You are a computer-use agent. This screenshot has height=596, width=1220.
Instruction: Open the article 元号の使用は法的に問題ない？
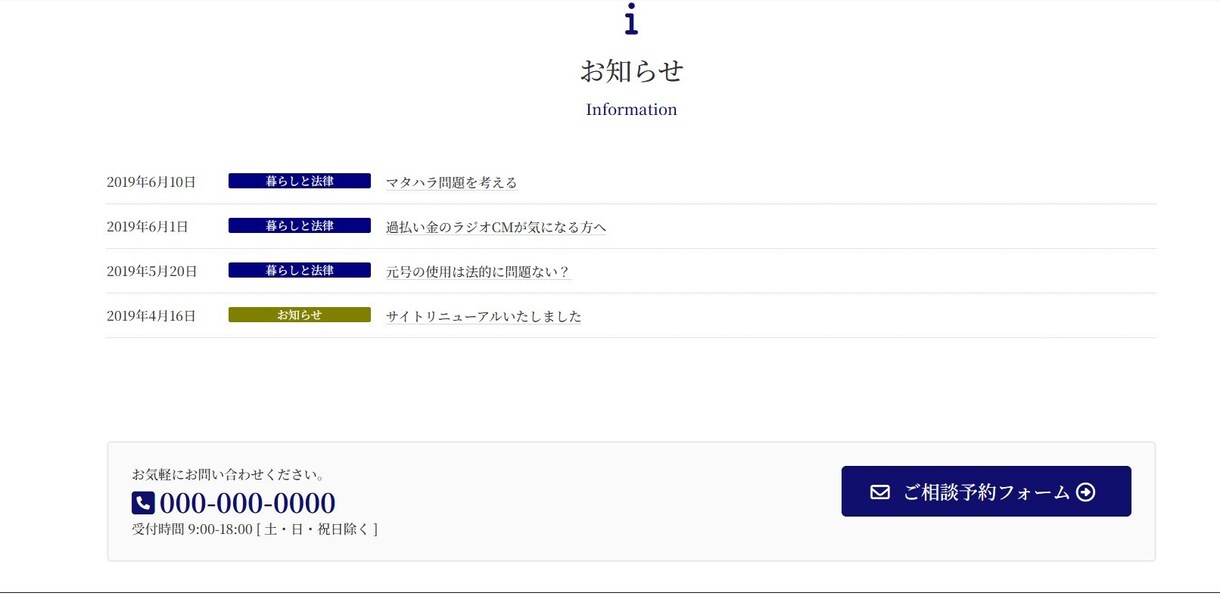point(478,271)
